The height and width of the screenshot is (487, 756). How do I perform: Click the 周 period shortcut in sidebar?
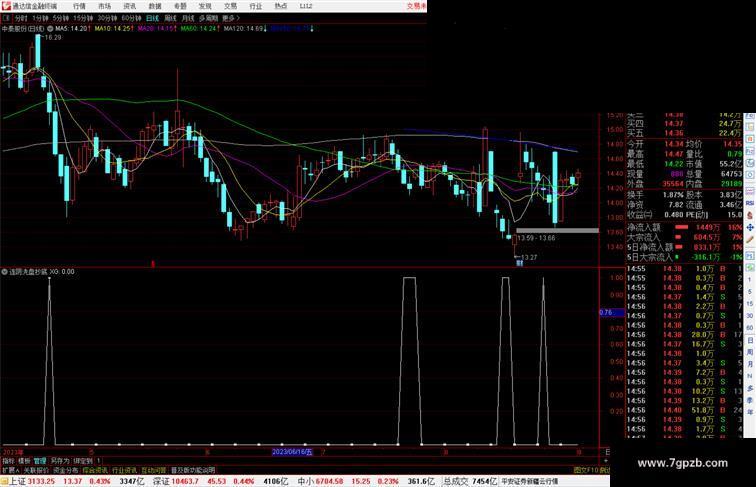tap(750, 352)
